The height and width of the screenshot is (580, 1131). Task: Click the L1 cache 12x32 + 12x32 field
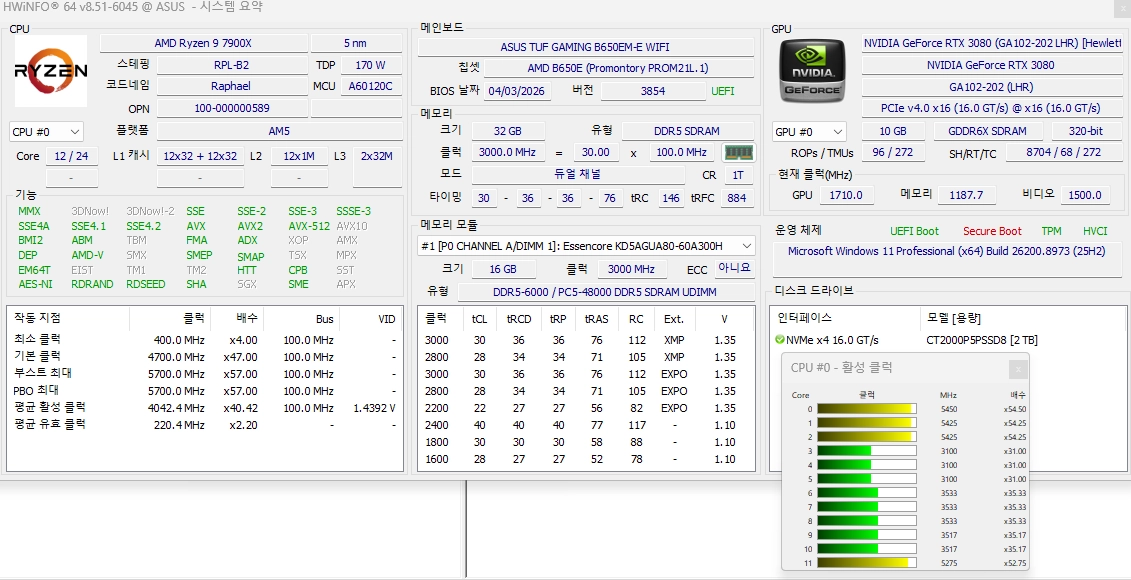click(201, 156)
